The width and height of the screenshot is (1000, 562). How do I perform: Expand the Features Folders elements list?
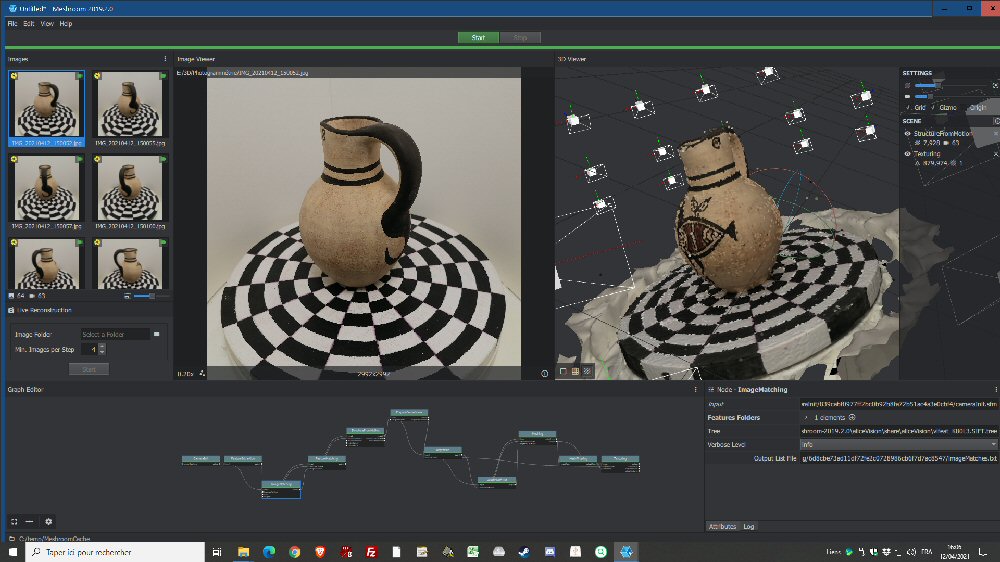pyautogui.click(x=806, y=416)
